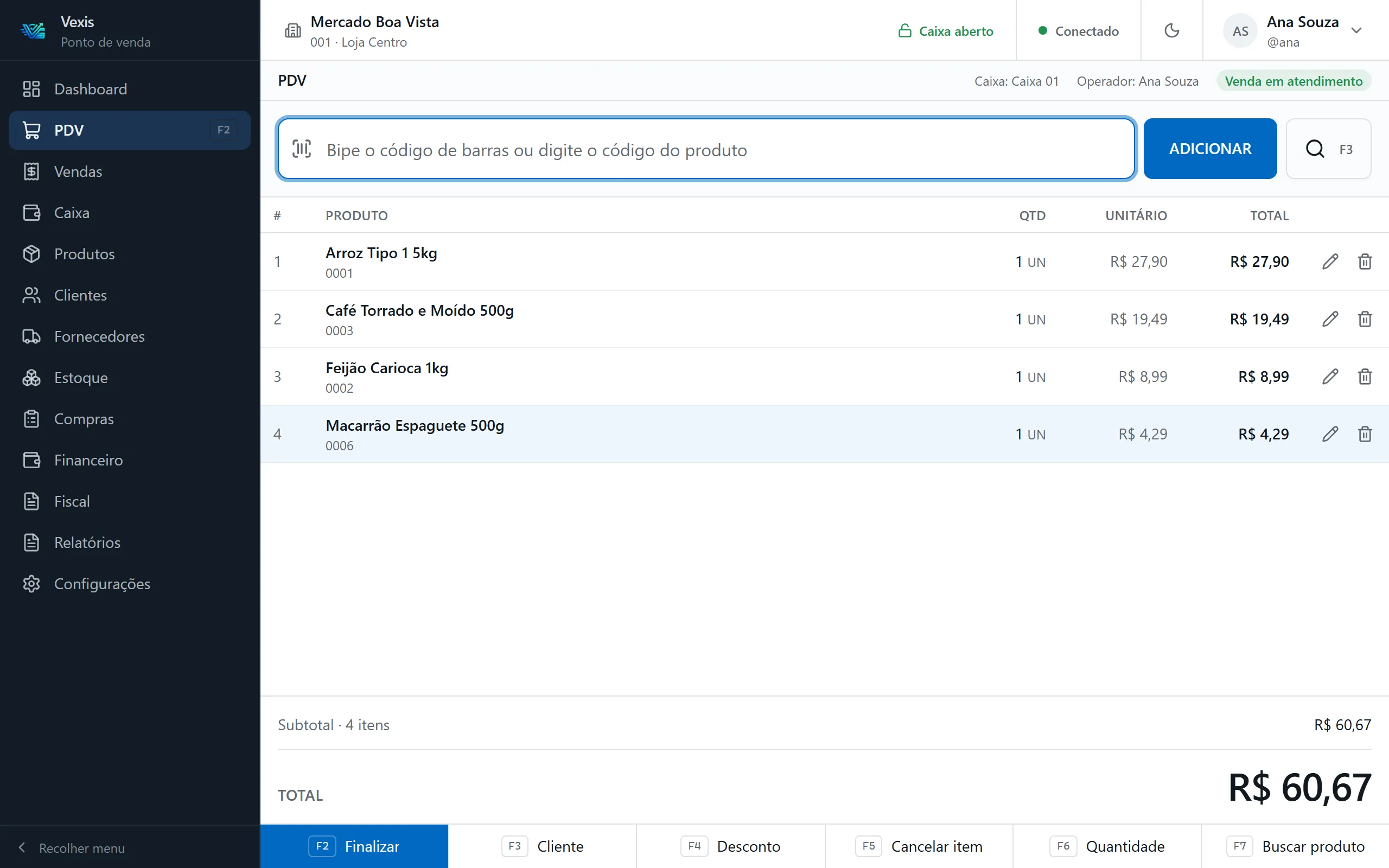Edit the Café Torrado e Moído item

(x=1330, y=319)
